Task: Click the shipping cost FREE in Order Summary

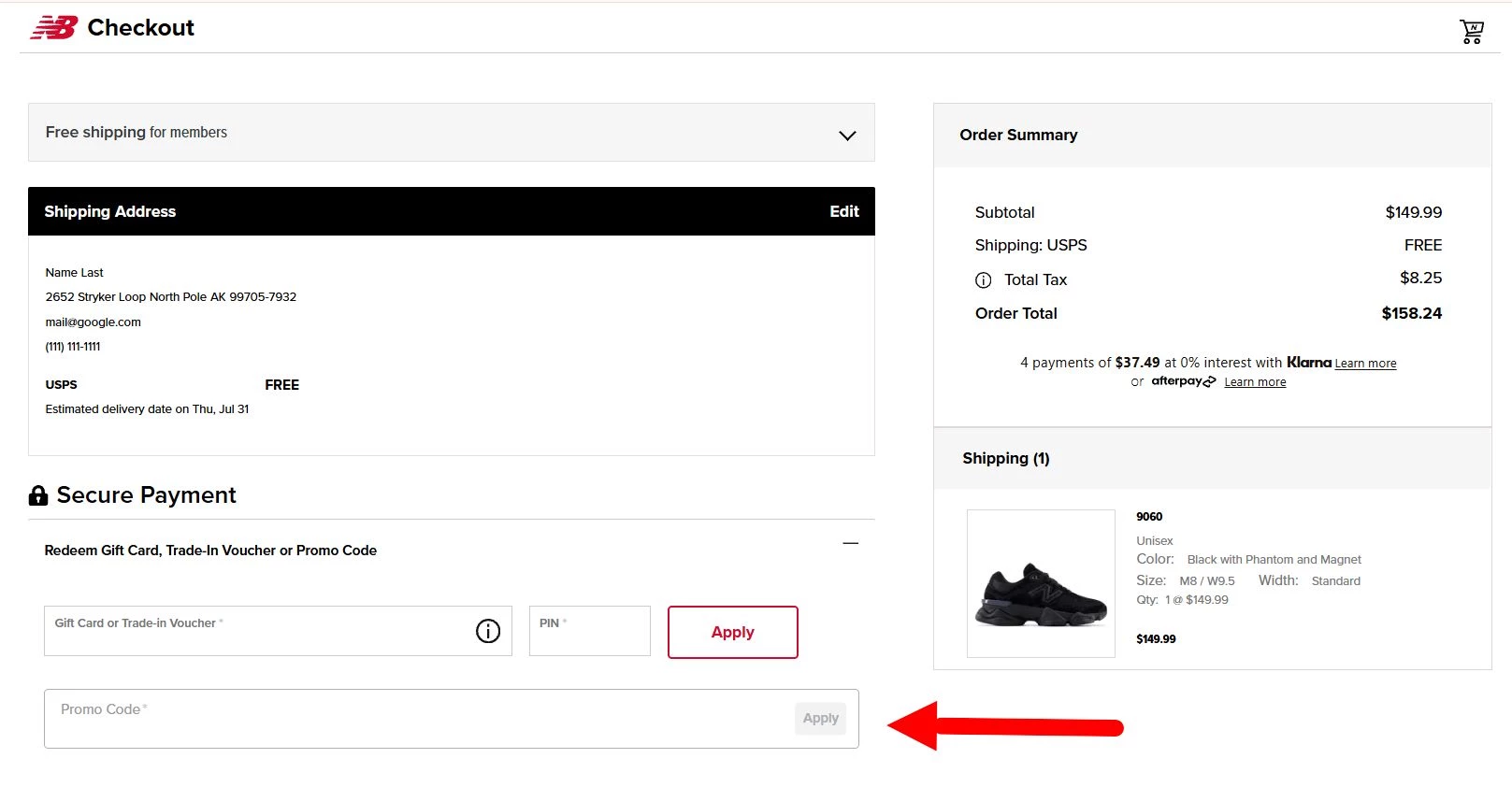Action: point(1423,245)
